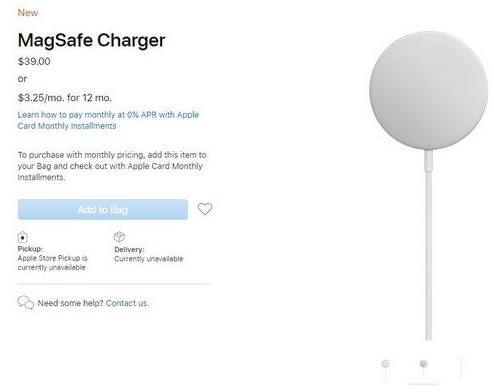Click the chat bubbles help icon
Viewport: 494px width, 392px height.
pos(26,302)
